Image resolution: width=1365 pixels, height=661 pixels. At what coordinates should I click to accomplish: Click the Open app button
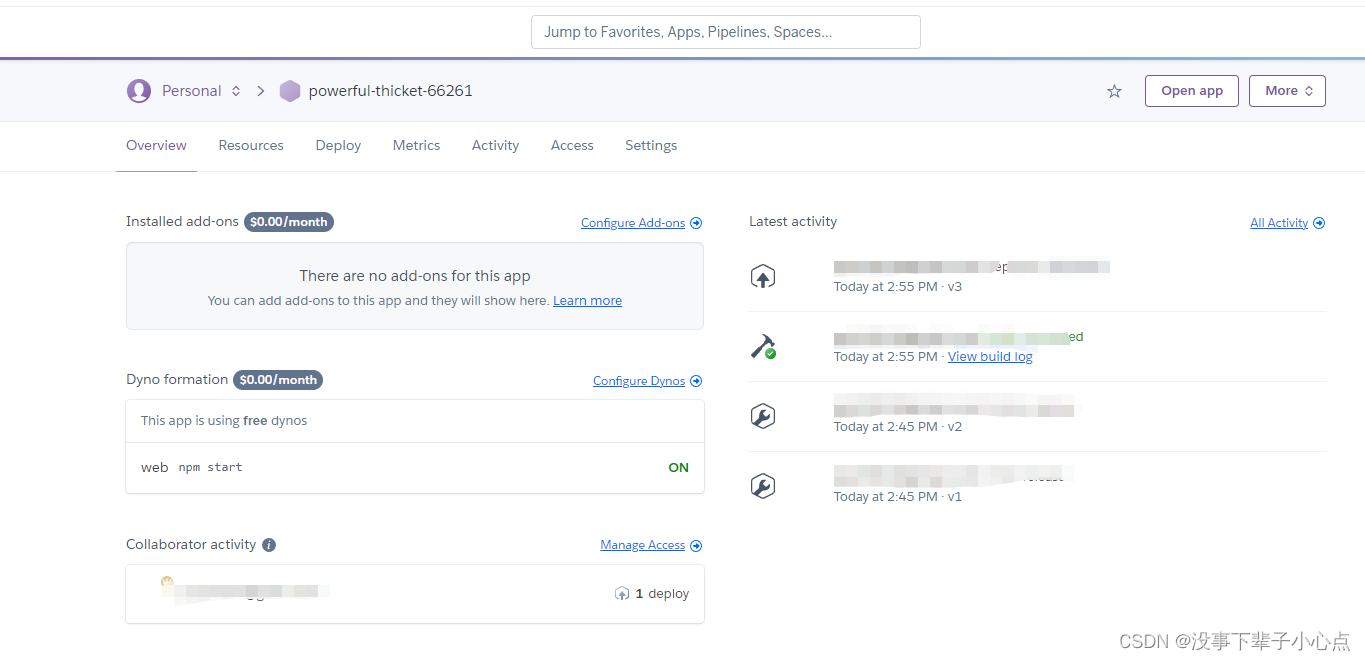[1191, 91]
